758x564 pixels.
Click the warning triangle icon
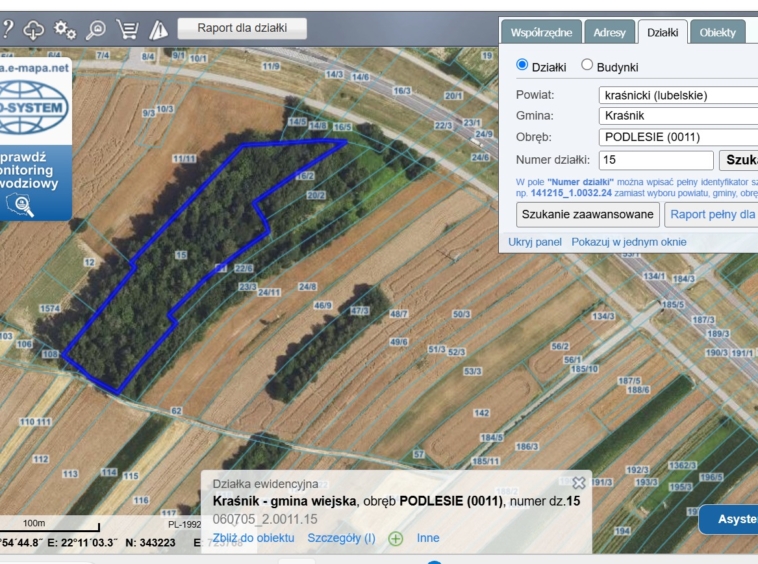(158, 30)
